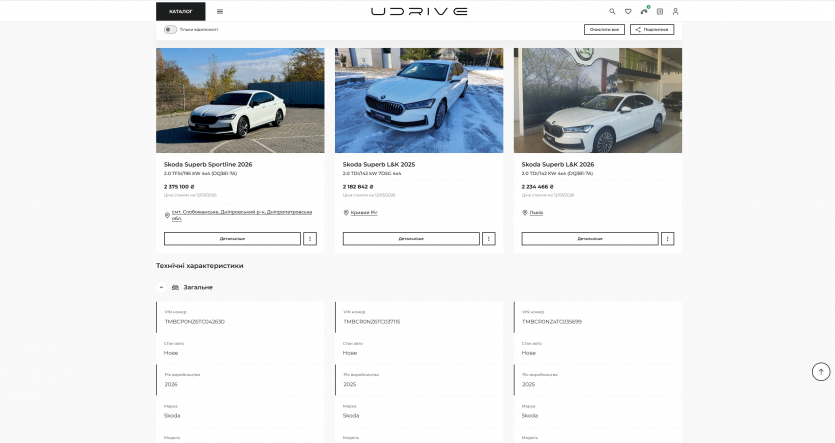Open the Каталог menu
This screenshot has width=835, height=443.
pyautogui.click(x=181, y=12)
